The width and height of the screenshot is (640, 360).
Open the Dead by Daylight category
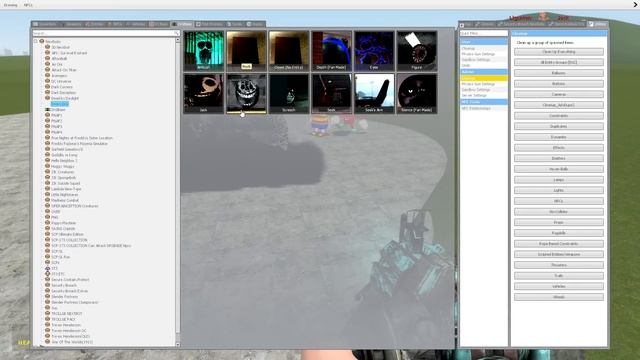(64, 98)
